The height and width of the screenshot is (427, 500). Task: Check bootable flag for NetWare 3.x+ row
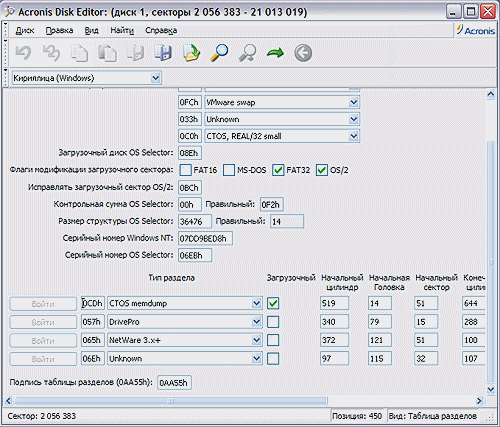[x=273, y=340]
